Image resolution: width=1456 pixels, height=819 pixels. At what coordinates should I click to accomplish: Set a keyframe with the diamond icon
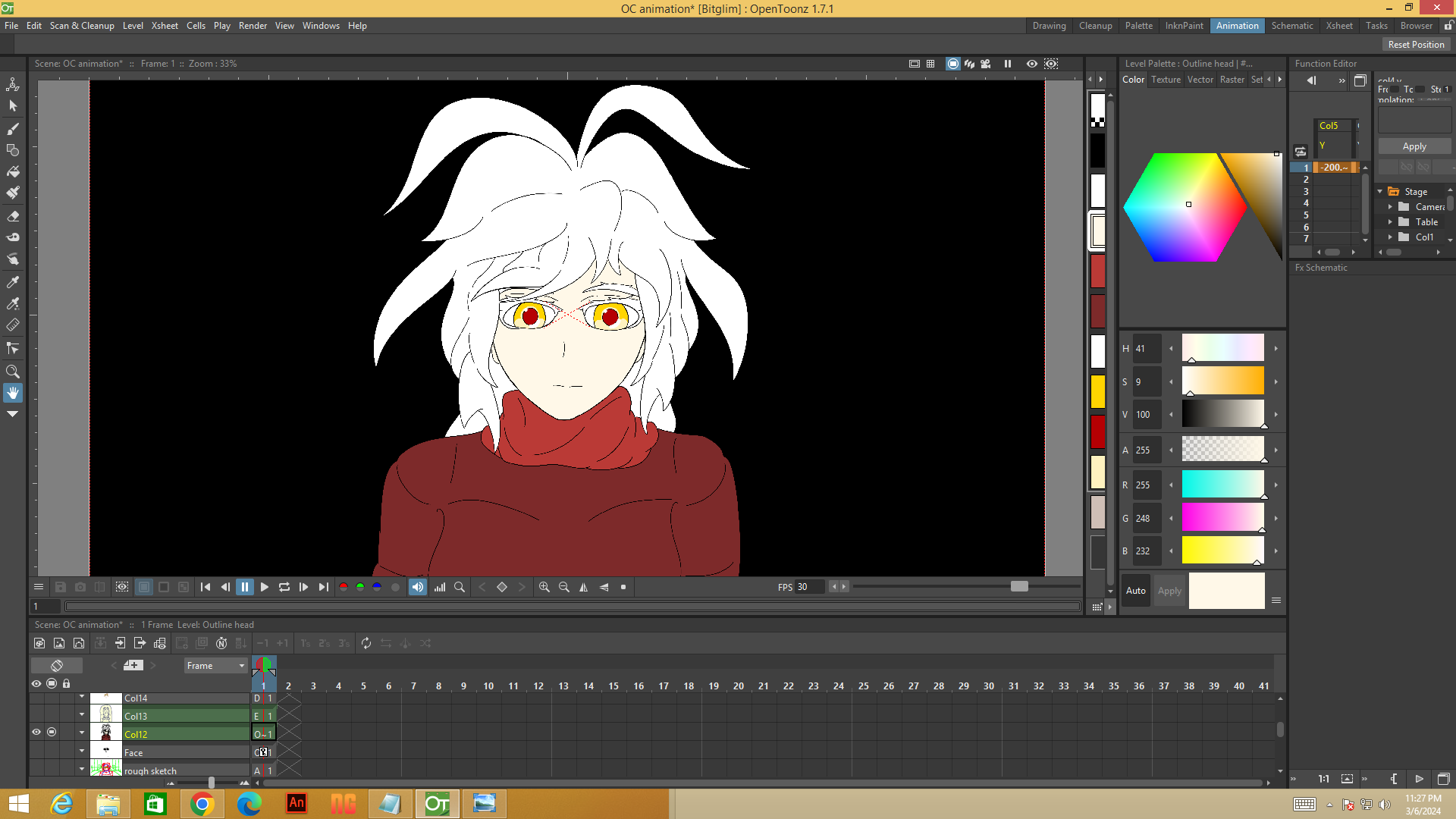(502, 587)
